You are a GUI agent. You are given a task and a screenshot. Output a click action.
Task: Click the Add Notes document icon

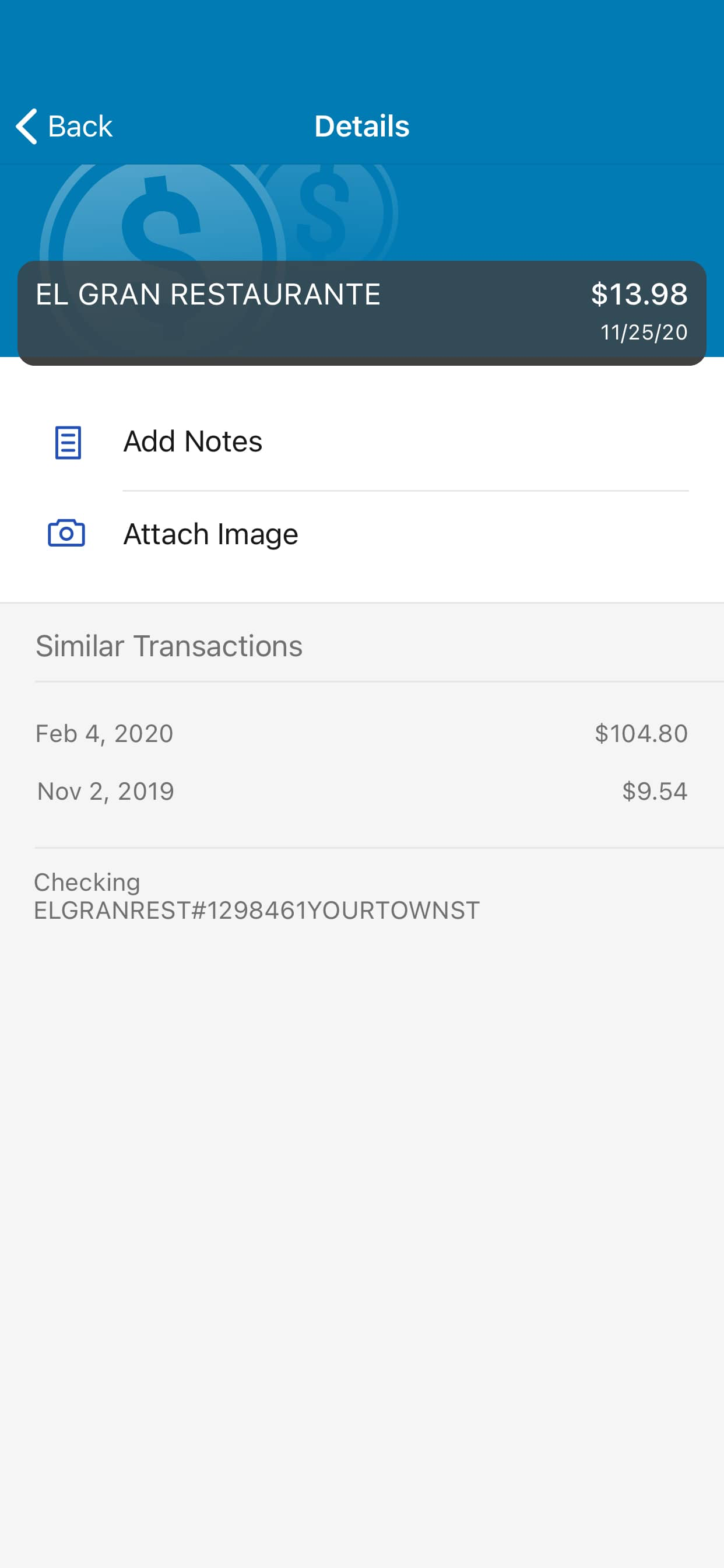(x=68, y=442)
